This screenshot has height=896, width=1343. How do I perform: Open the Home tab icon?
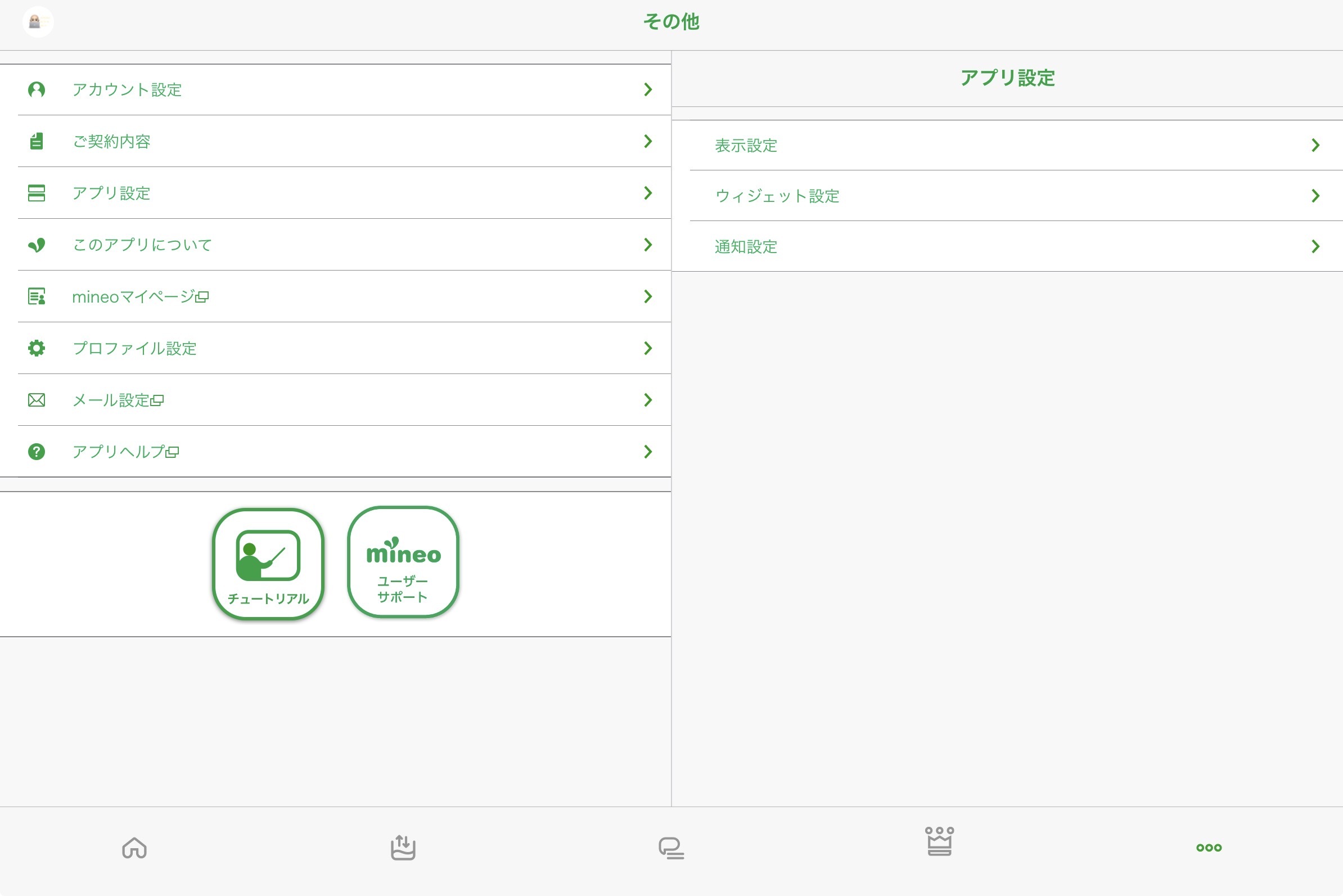click(134, 848)
